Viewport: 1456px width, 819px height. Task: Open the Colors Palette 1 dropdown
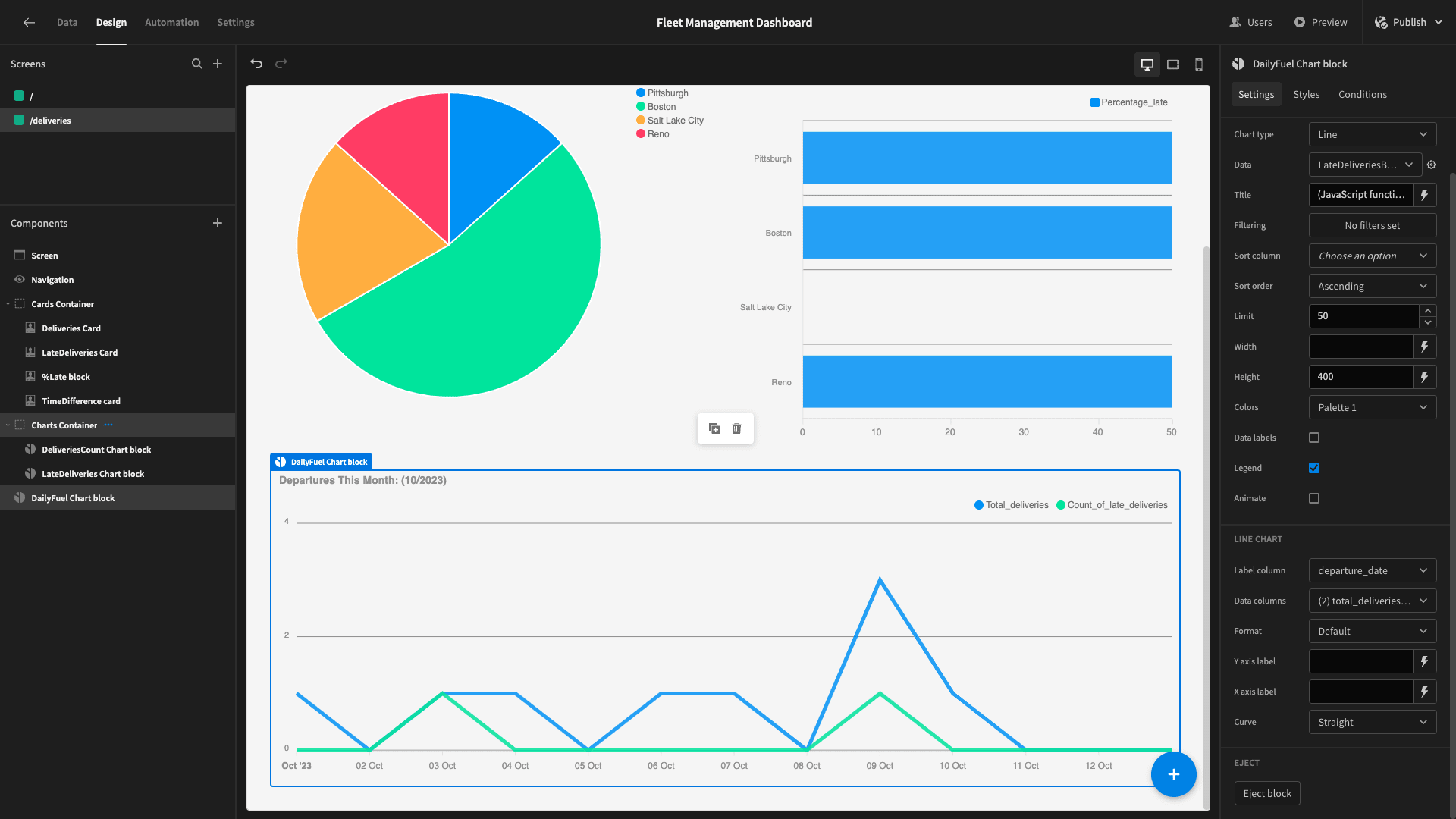(x=1372, y=407)
